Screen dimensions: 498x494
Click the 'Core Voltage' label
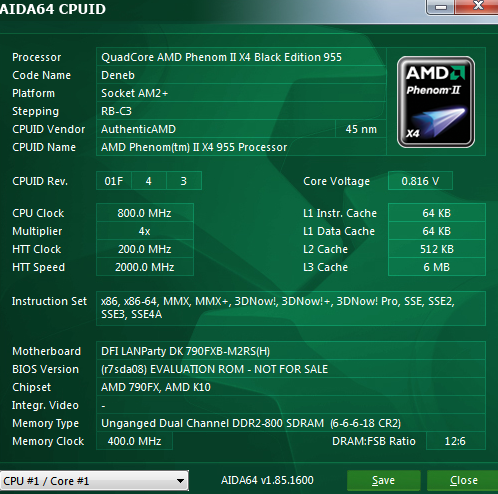coord(336,181)
